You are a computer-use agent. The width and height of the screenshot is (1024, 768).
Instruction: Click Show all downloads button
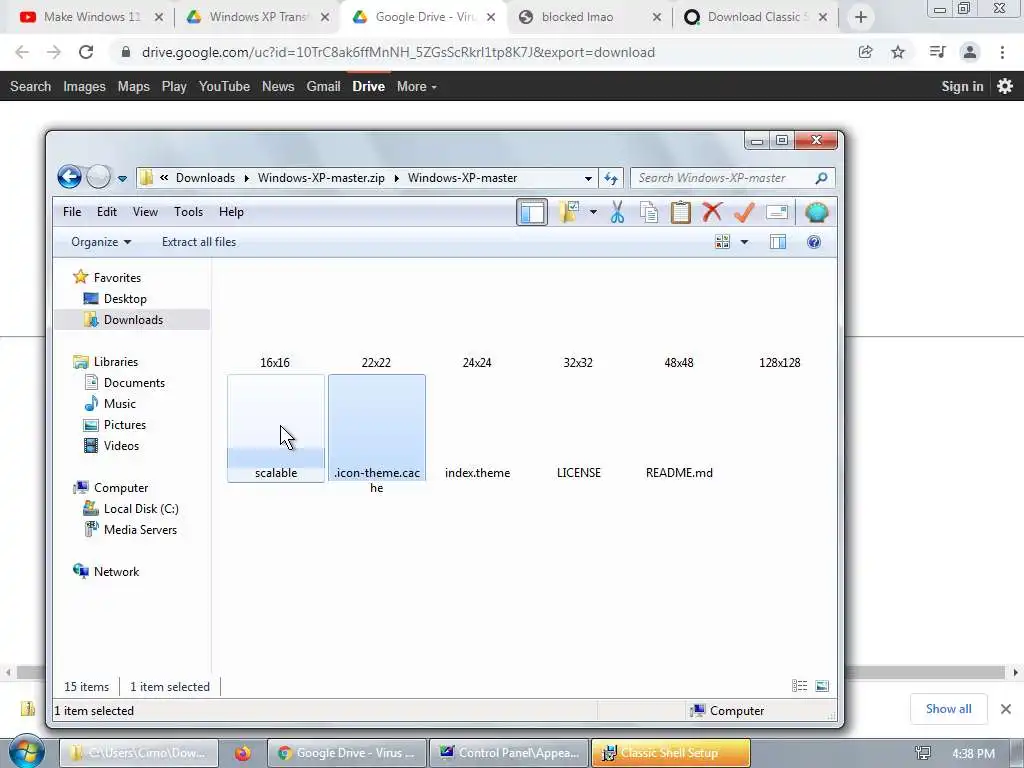pyautogui.click(x=948, y=709)
